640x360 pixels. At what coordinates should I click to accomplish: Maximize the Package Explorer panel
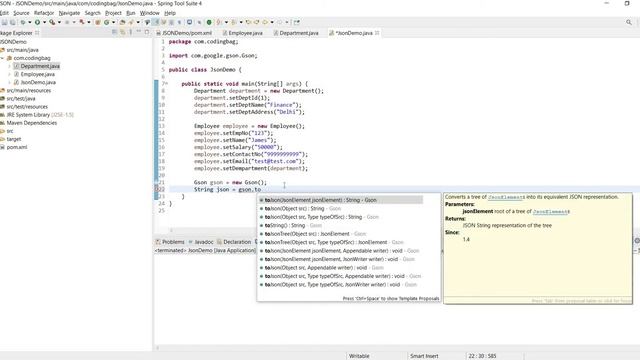coord(147,32)
